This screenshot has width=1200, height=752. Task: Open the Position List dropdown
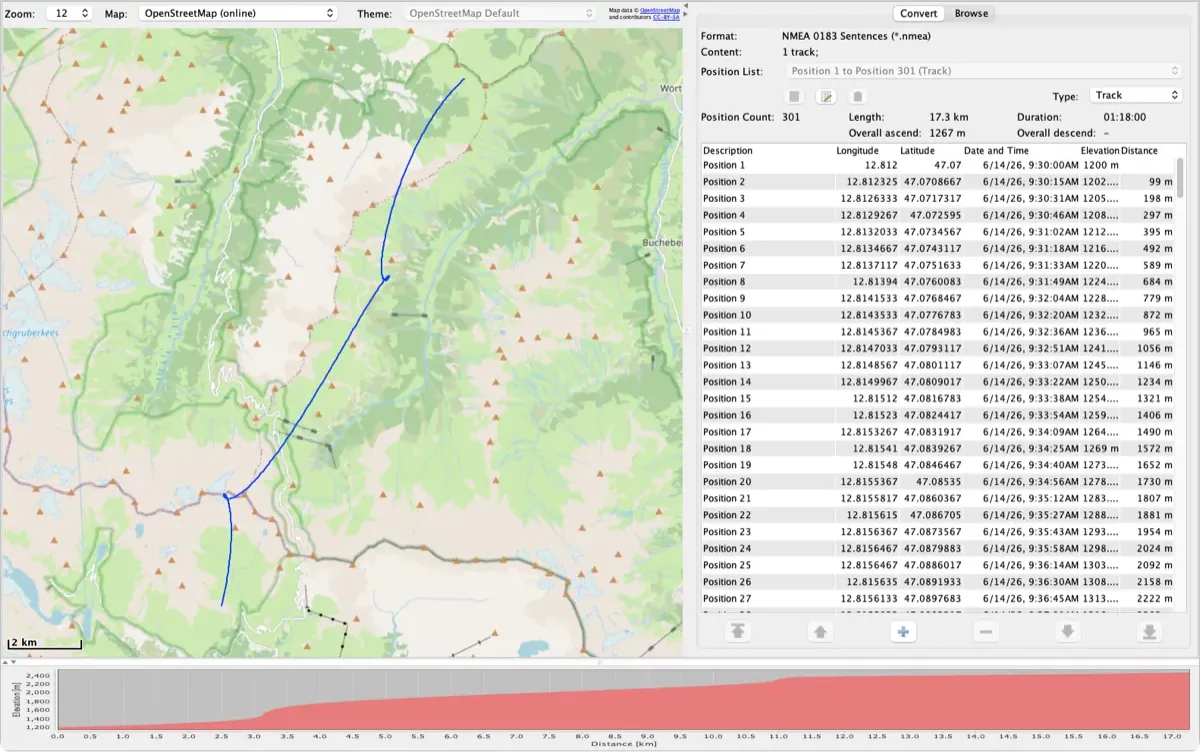point(984,71)
